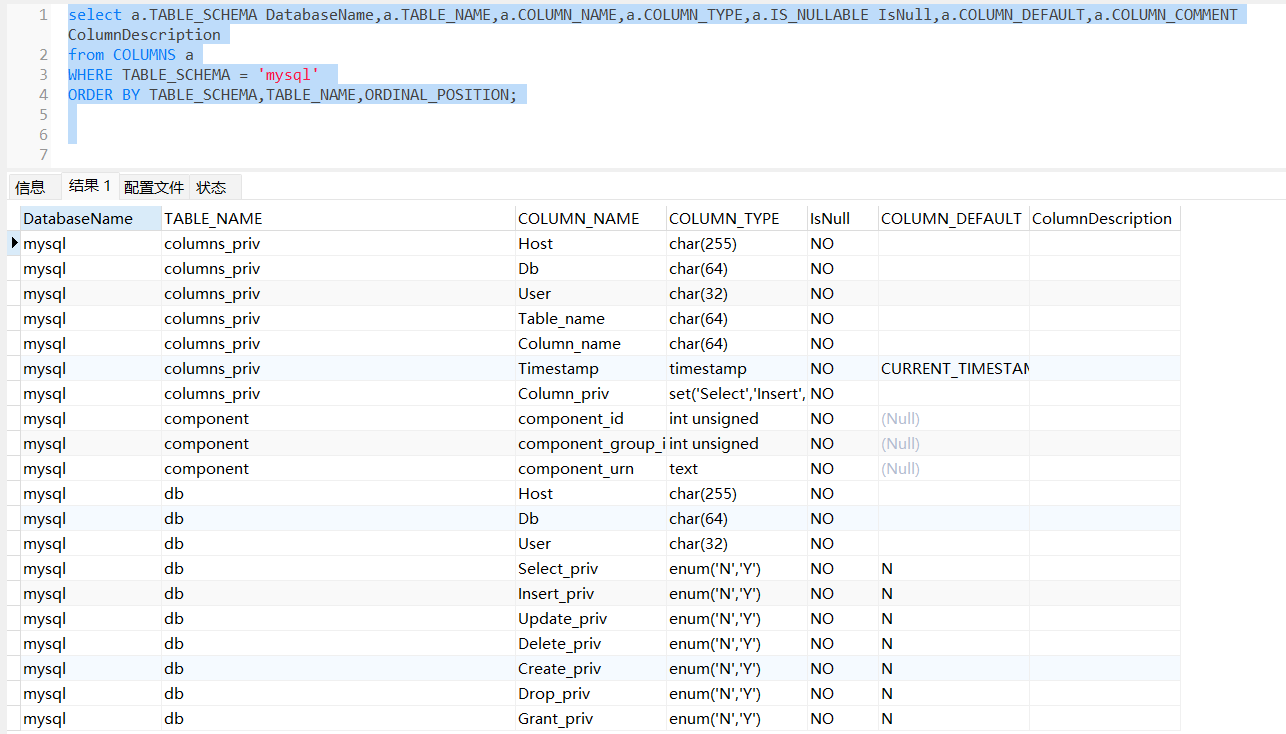Select the NO cell in Timestamp row

click(x=843, y=368)
